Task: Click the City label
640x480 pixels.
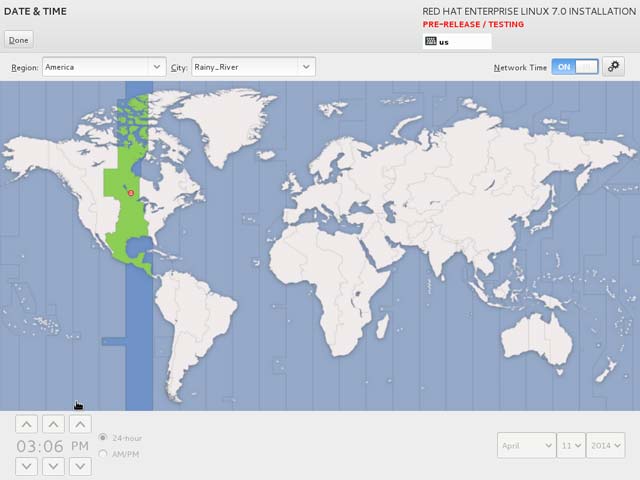Action: coord(179,68)
